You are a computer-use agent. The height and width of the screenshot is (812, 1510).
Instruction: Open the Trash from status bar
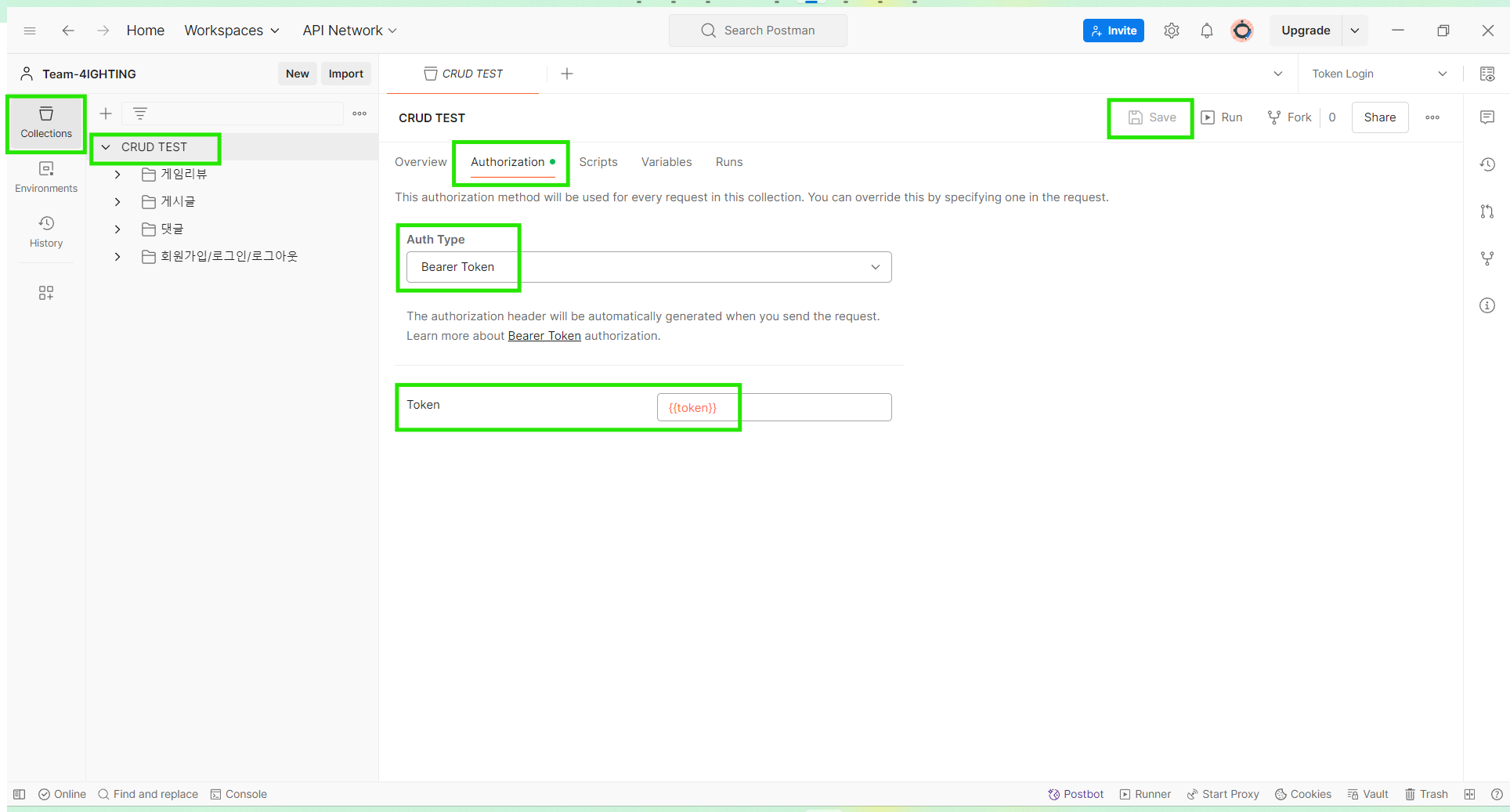click(1426, 794)
